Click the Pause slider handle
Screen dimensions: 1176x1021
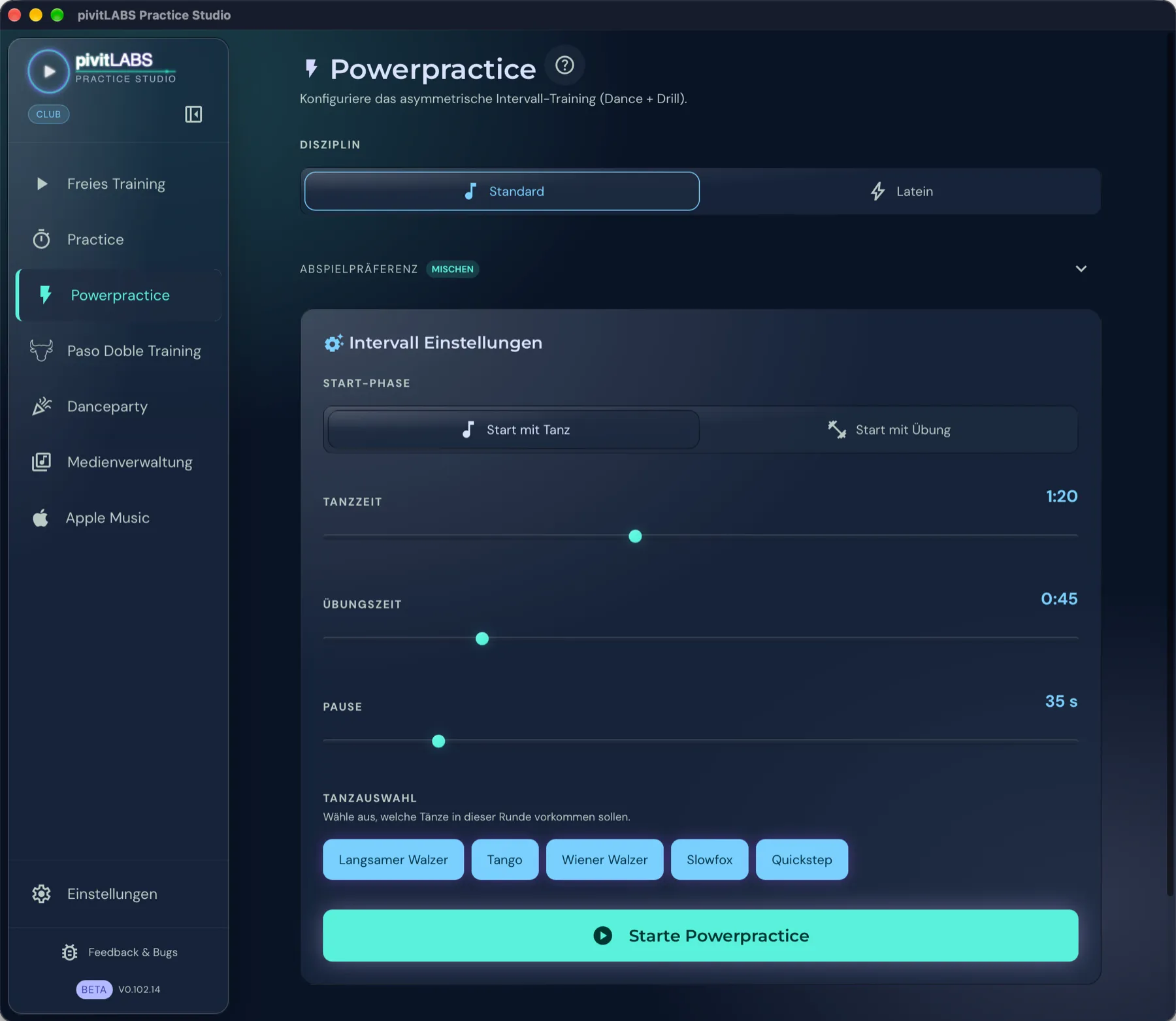point(438,741)
